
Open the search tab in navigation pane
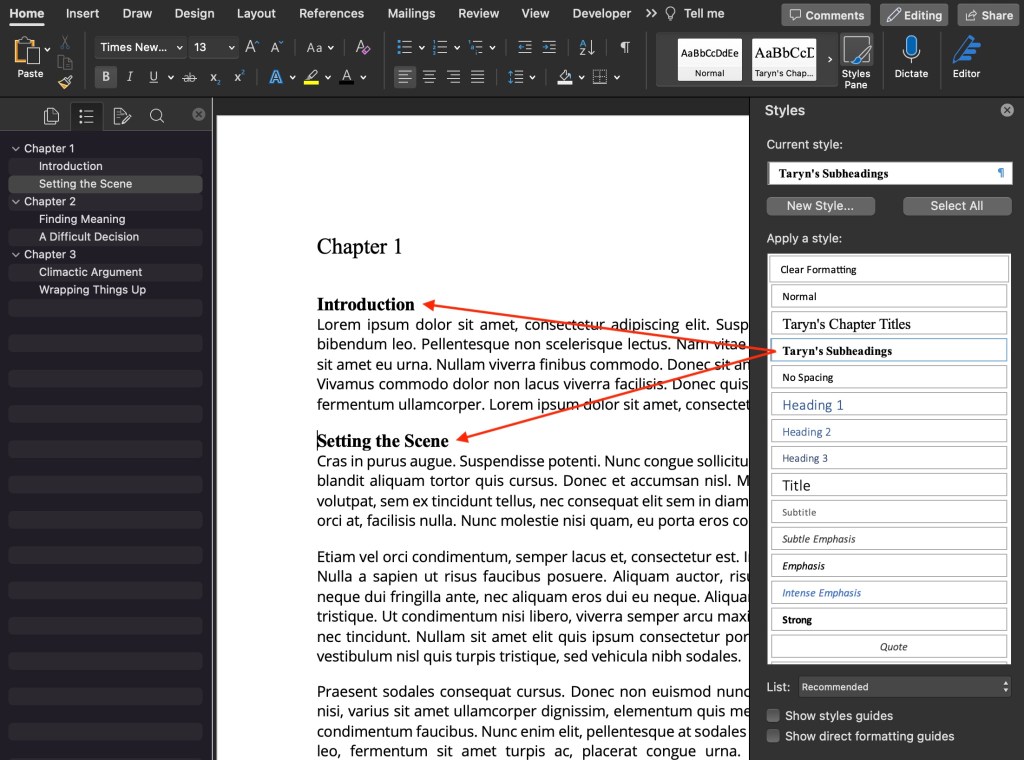coord(157,117)
